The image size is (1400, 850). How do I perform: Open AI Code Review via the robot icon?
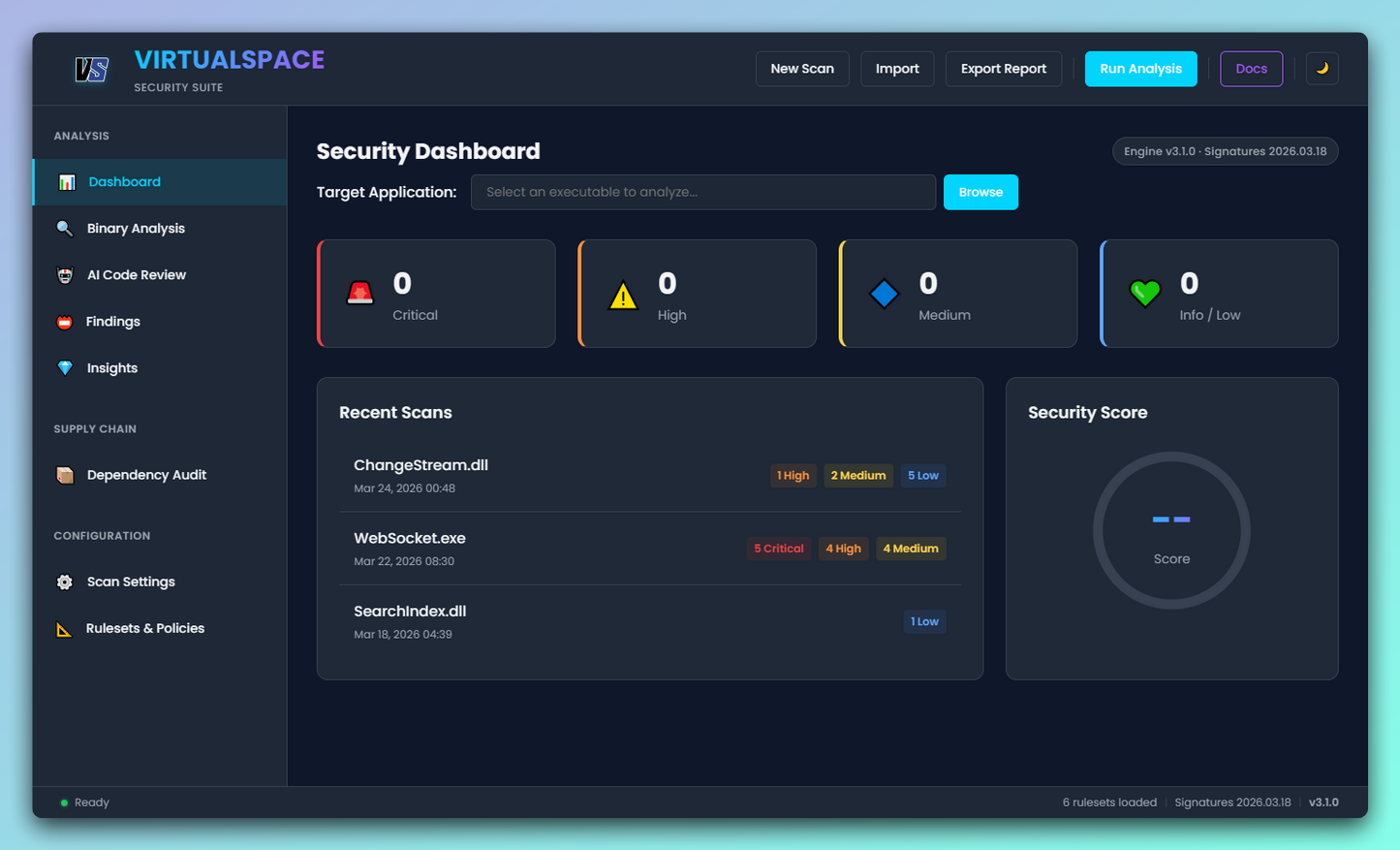[x=64, y=274]
